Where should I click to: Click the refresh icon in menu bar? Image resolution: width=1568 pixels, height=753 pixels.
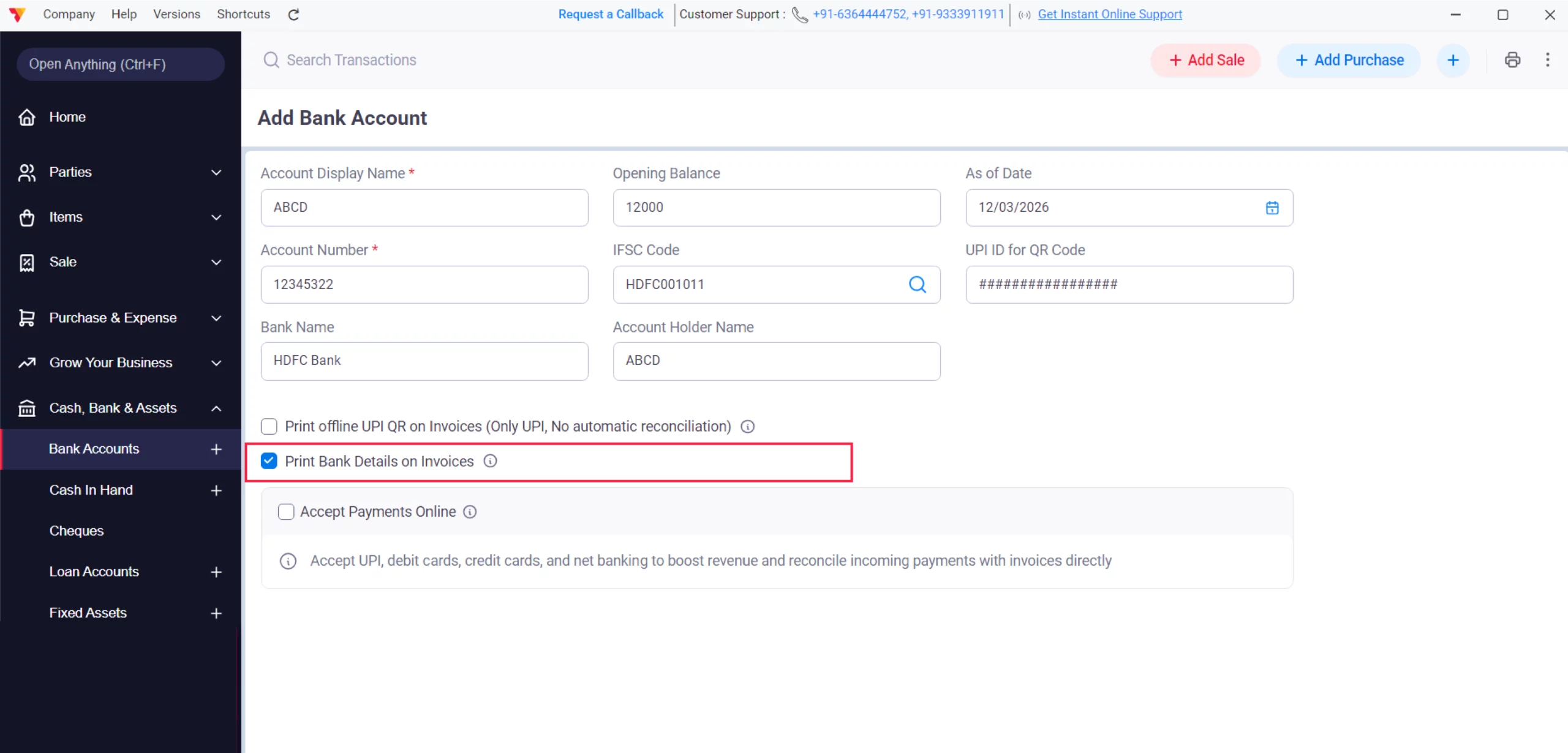tap(293, 15)
